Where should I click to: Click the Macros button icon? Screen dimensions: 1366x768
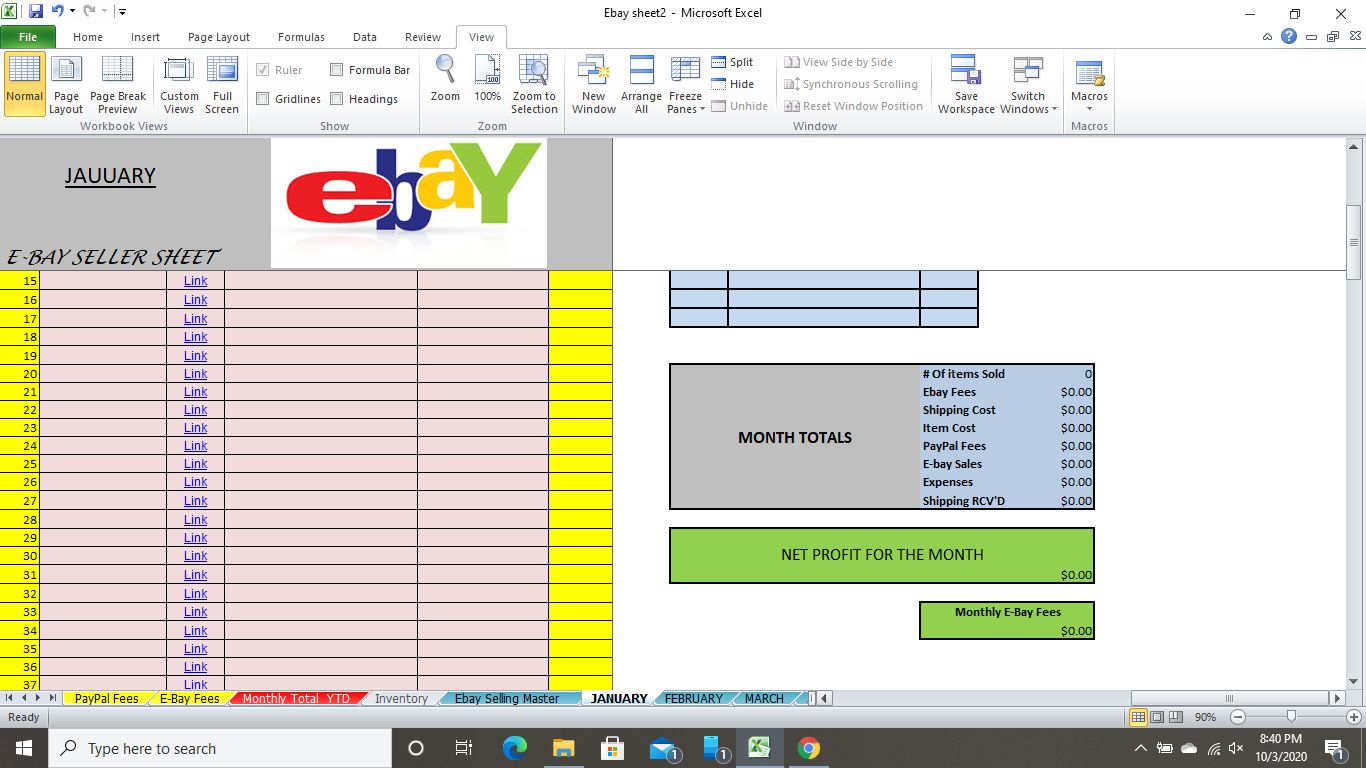click(x=1089, y=72)
